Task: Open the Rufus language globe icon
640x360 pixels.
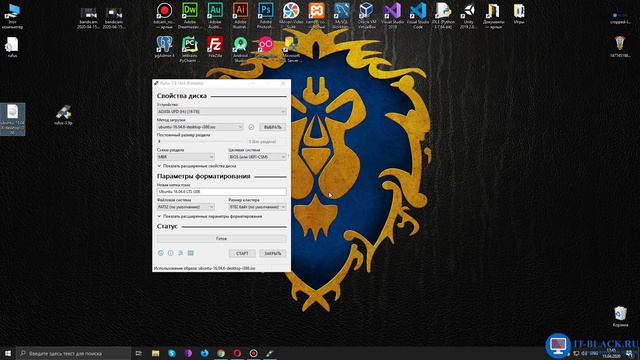Action: [160, 253]
